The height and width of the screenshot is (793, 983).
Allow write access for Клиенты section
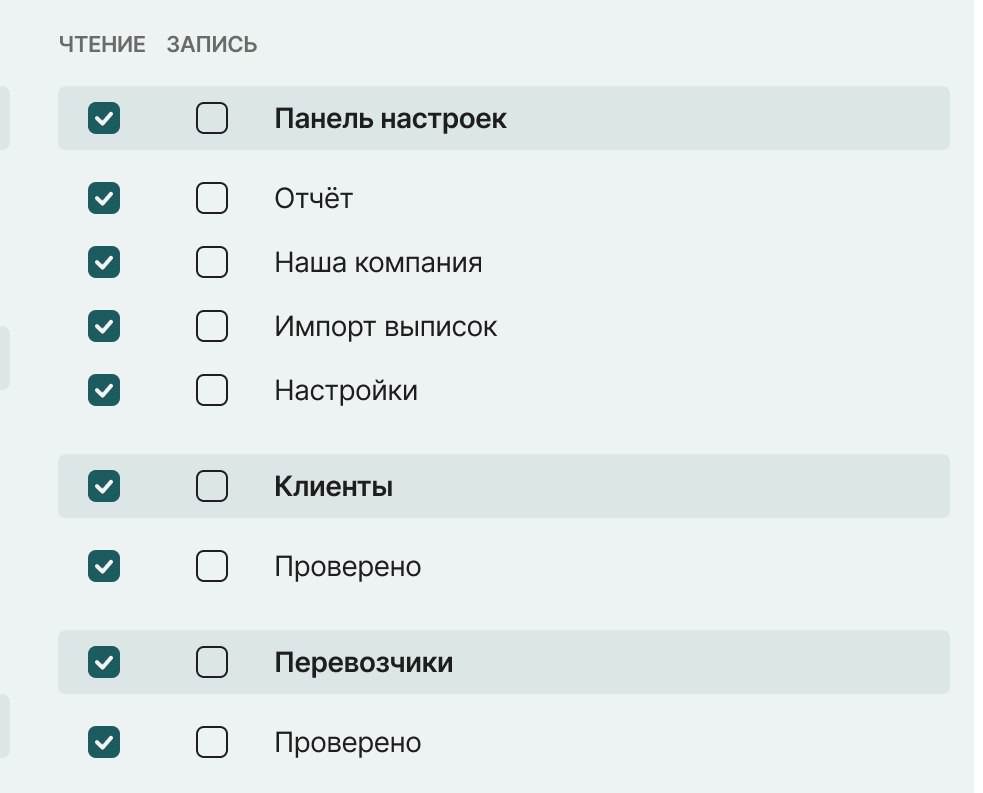(212, 487)
